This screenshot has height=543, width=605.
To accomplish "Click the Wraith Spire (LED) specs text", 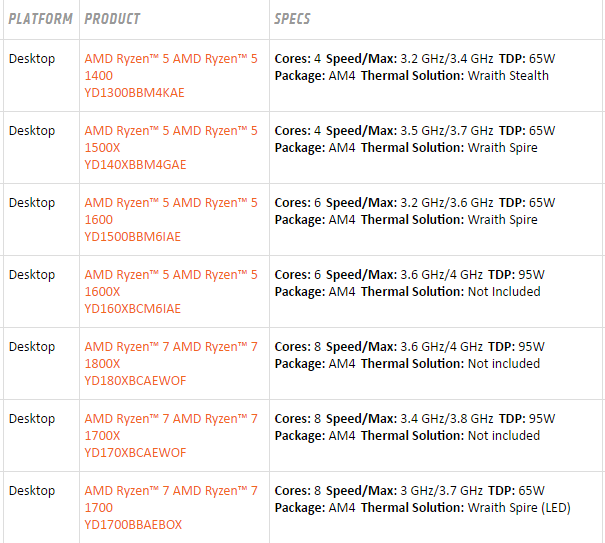I will tap(519, 508).
